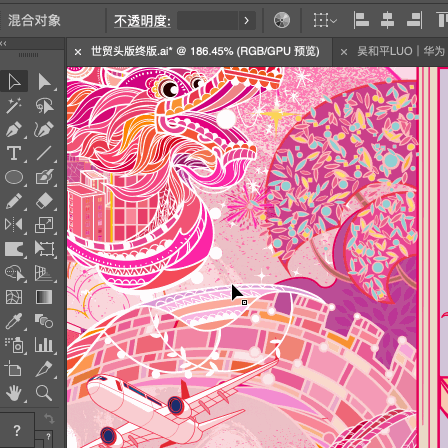Click the 混合对象 selection type label
This screenshot has height=448, width=448.
pos(34,20)
